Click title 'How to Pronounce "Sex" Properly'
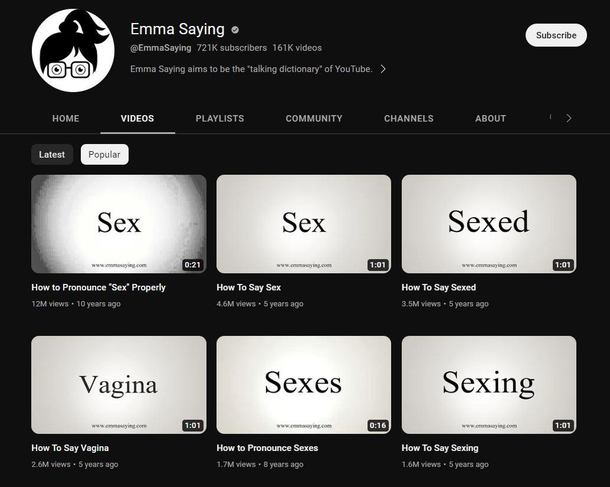Viewport: 610px width, 487px height. (98, 287)
